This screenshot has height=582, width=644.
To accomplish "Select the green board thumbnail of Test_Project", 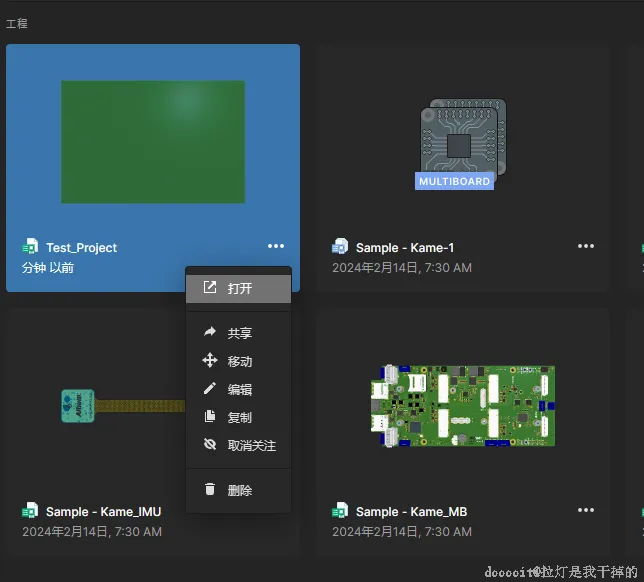I will click(x=153, y=142).
